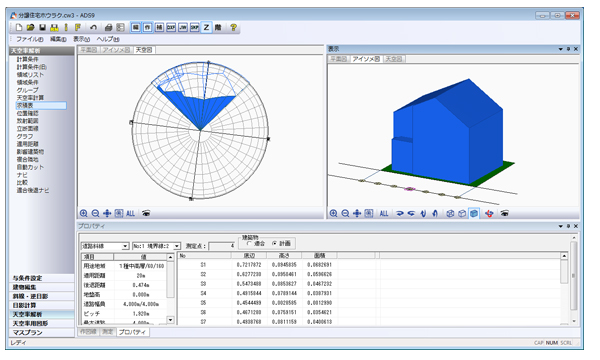Click ALL fit button under sky chart
The width and height of the screenshot is (600, 360).
(130, 213)
